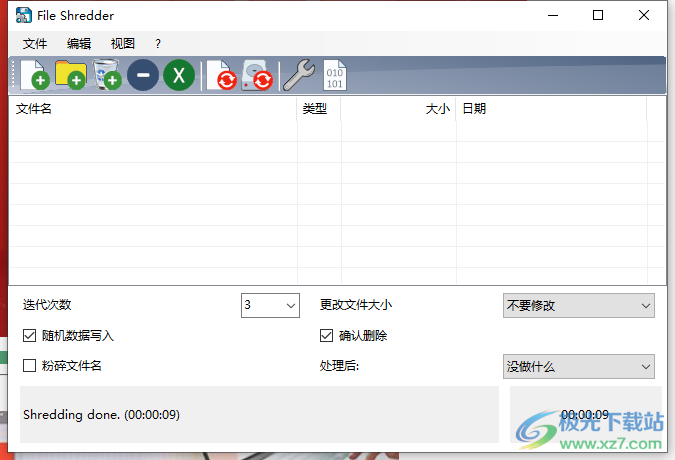The height and width of the screenshot is (460, 675).
Task: Toggle the 确认删除 checkbox
Action: 326,335
